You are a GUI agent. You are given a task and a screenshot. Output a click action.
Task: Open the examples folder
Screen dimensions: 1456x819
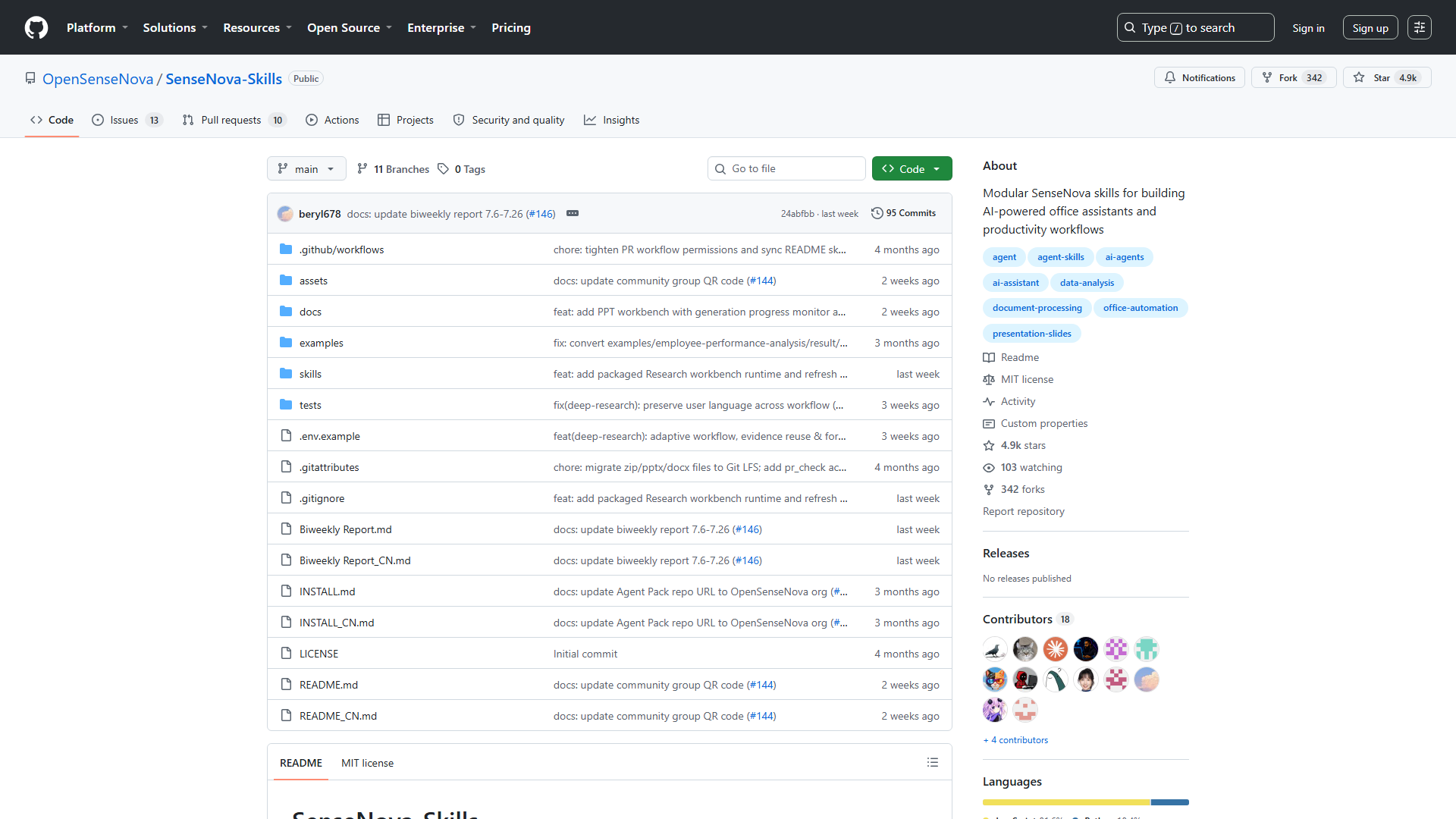[x=321, y=344]
